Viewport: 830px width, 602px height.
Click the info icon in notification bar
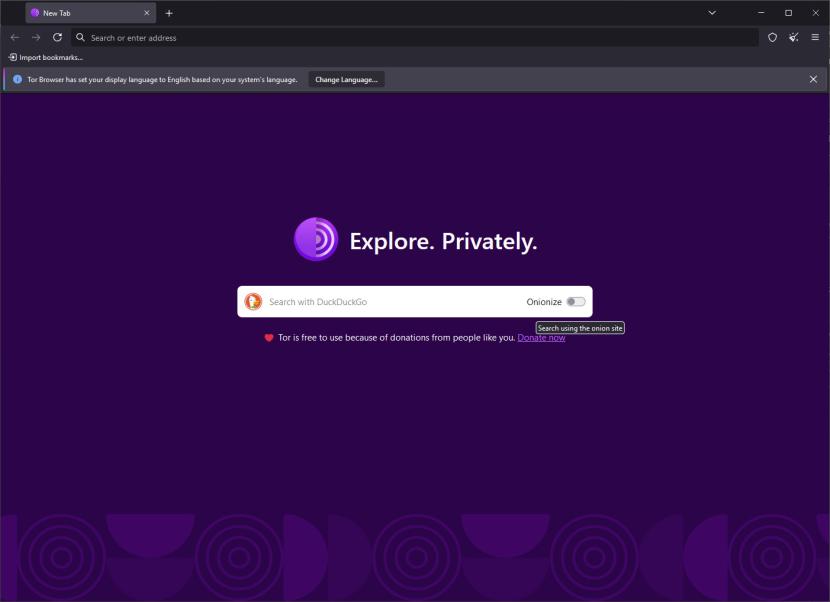point(17,79)
